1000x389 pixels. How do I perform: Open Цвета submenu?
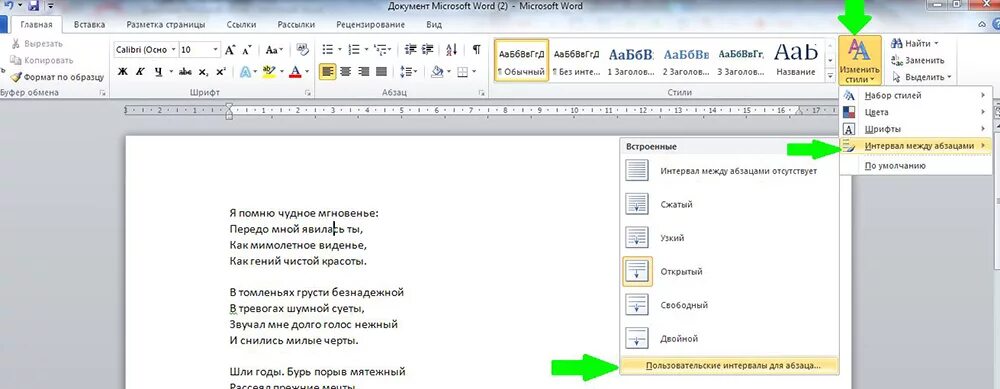coord(916,112)
